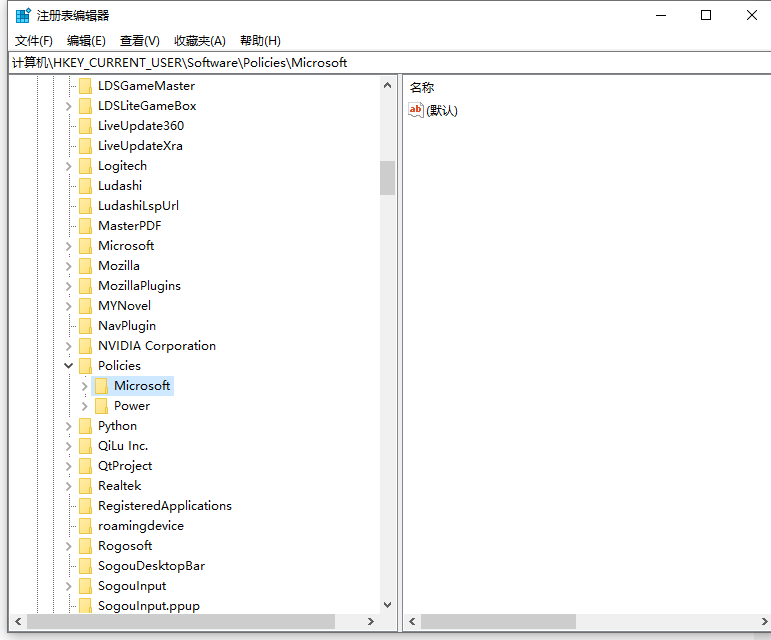This screenshot has width=771, height=640.
Task: Maximize the Registry Editor window
Action: [706, 16]
